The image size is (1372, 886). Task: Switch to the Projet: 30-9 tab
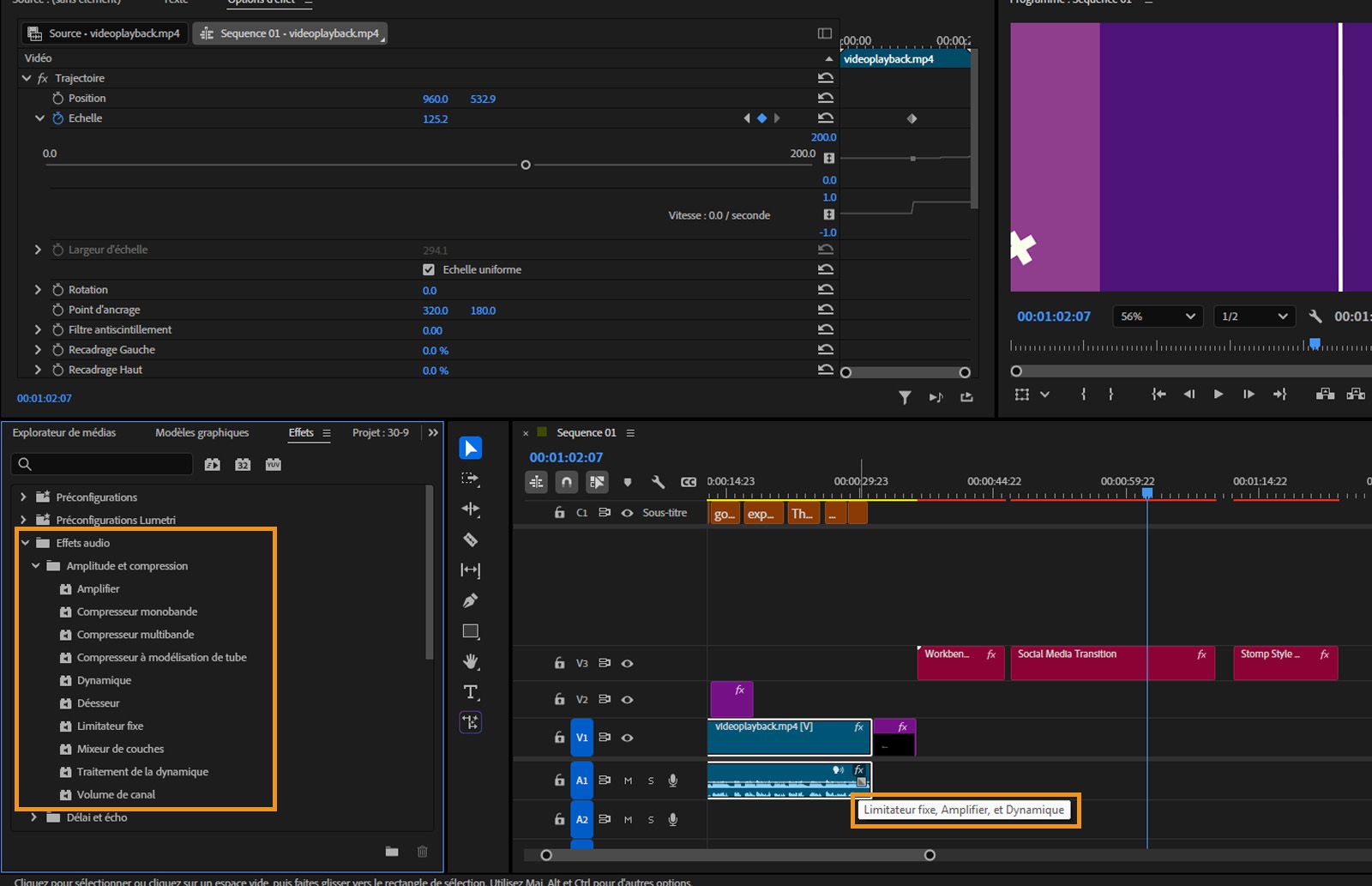pyautogui.click(x=380, y=432)
